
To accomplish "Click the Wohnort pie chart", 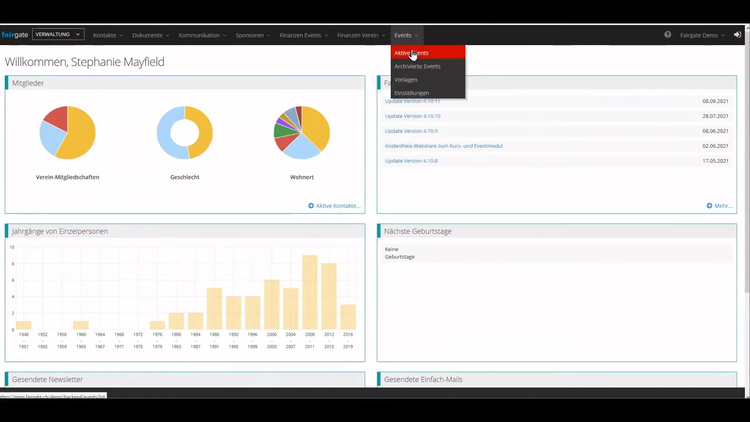I will (x=302, y=133).
